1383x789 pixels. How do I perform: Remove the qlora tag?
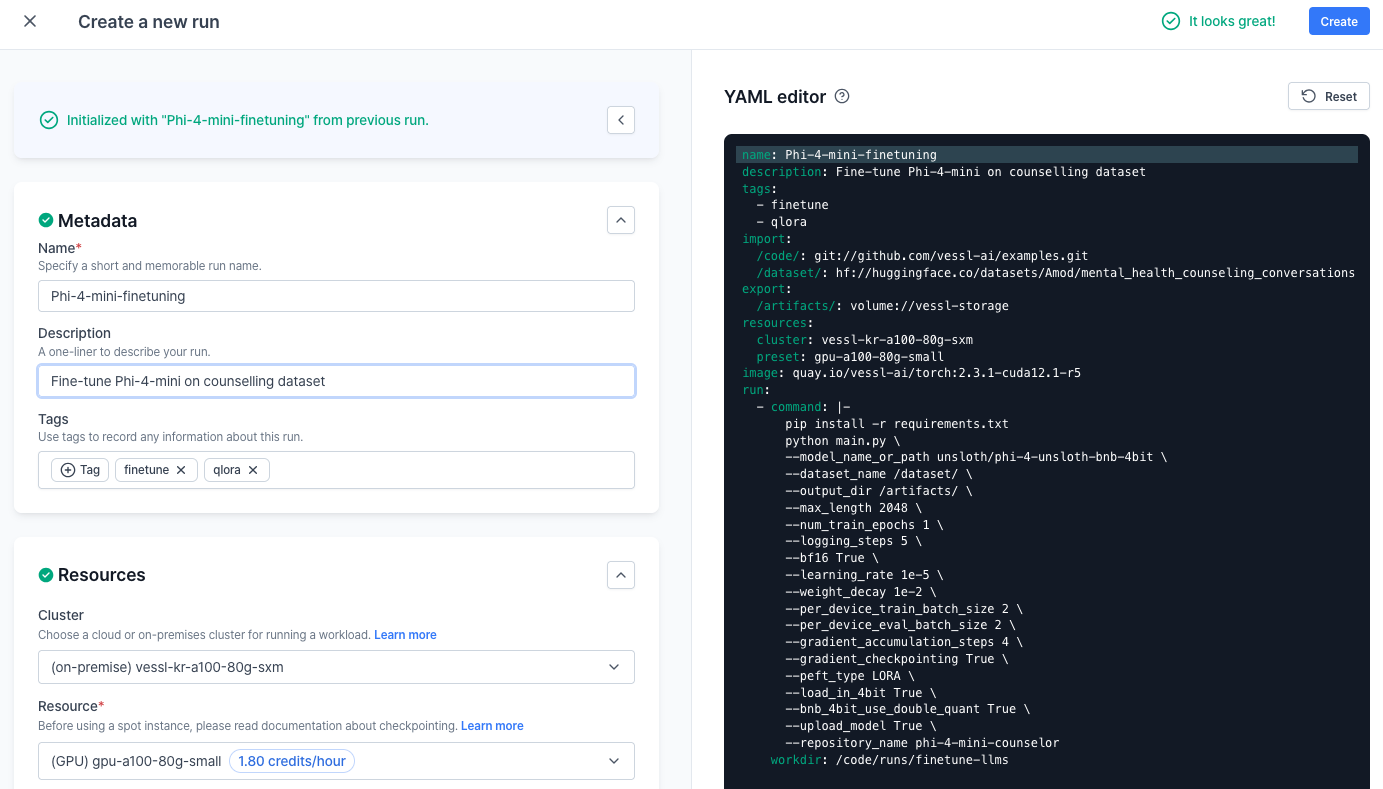click(253, 470)
